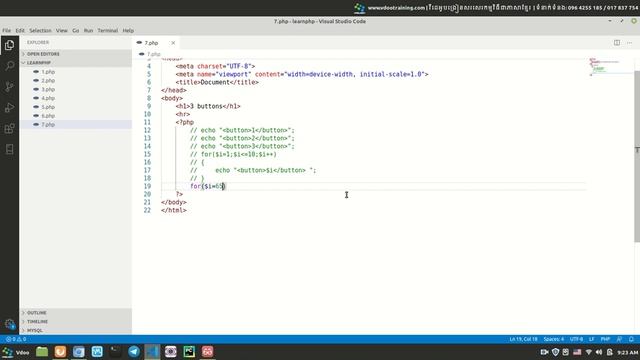Image resolution: width=640 pixels, height=360 pixels.
Task: Open the Extensions view
Action: [9, 129]
